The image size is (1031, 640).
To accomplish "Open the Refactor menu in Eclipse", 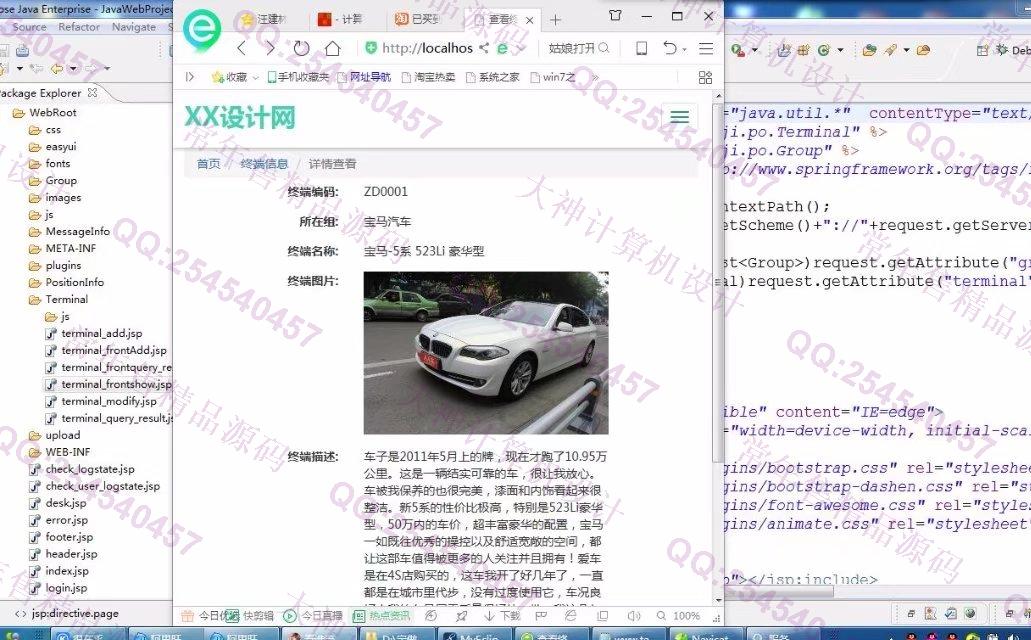I will pos(79,27).
